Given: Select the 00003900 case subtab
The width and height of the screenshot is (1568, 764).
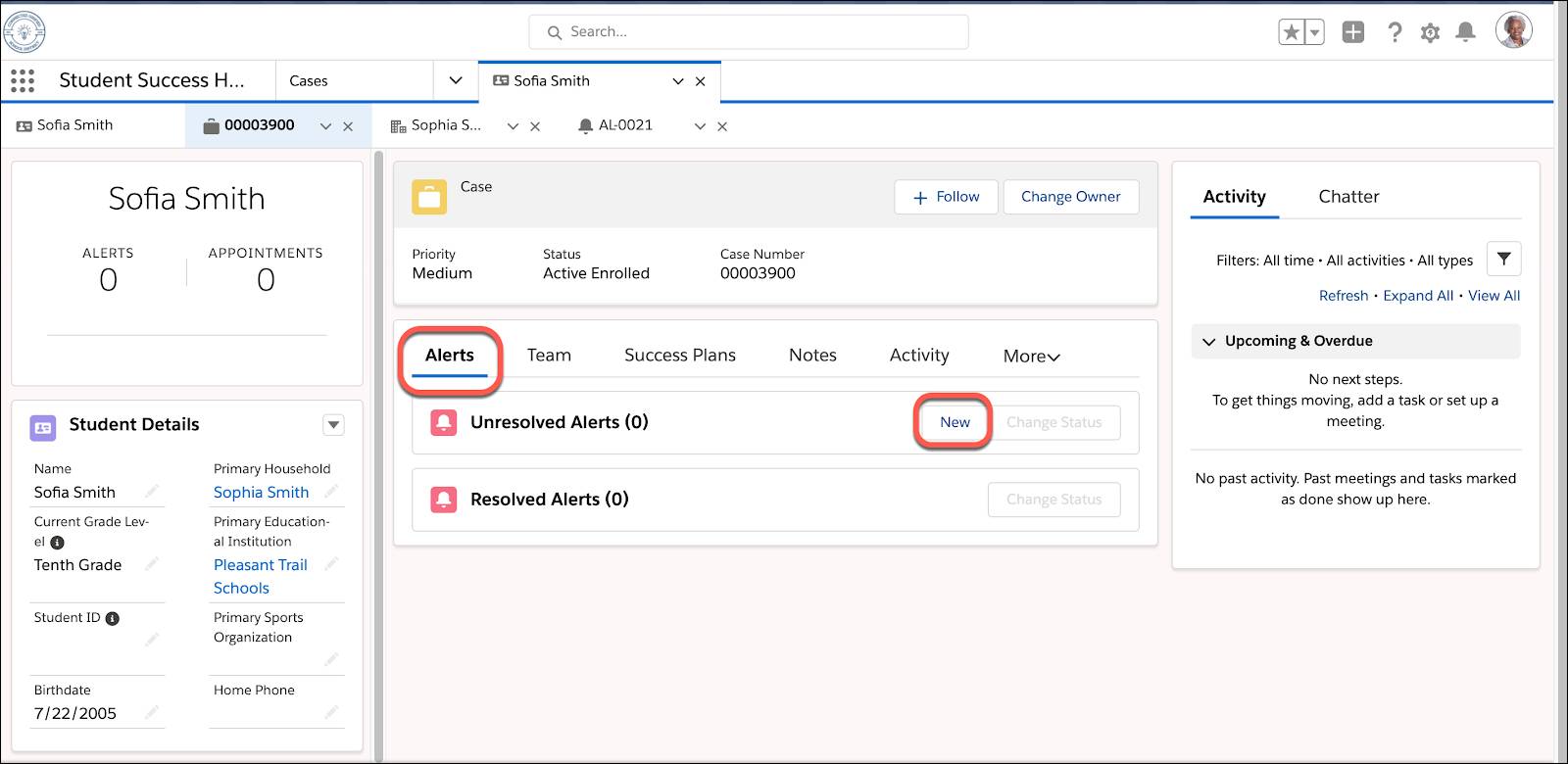Looking at the screenshot, I should coord(249,125).
